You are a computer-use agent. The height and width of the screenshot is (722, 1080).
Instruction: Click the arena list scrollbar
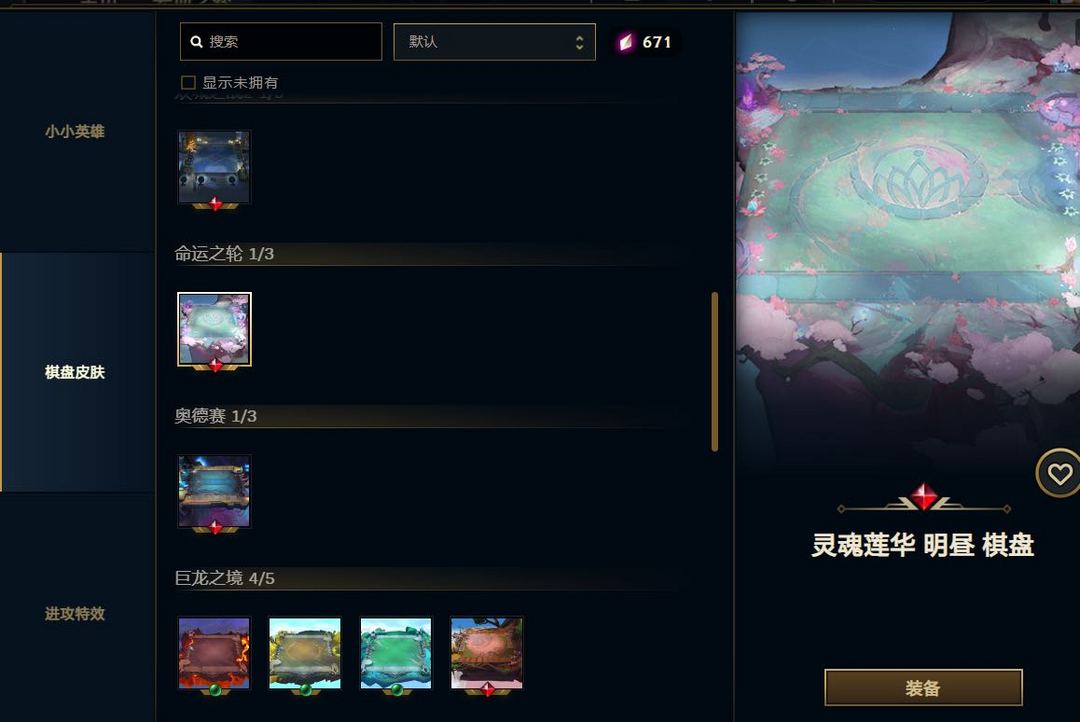click(715, 372)
